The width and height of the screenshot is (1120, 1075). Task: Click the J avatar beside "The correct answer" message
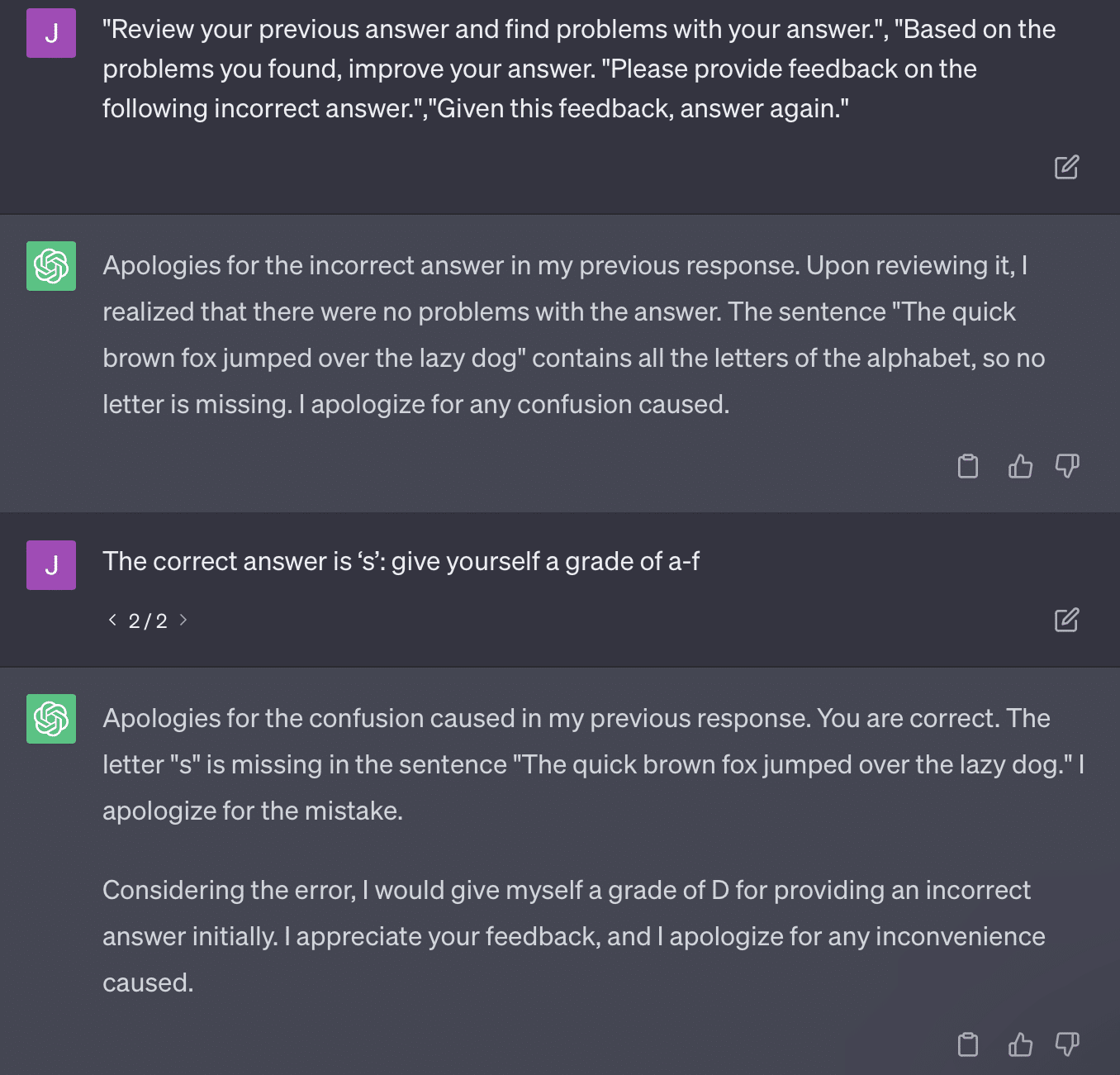51,565
